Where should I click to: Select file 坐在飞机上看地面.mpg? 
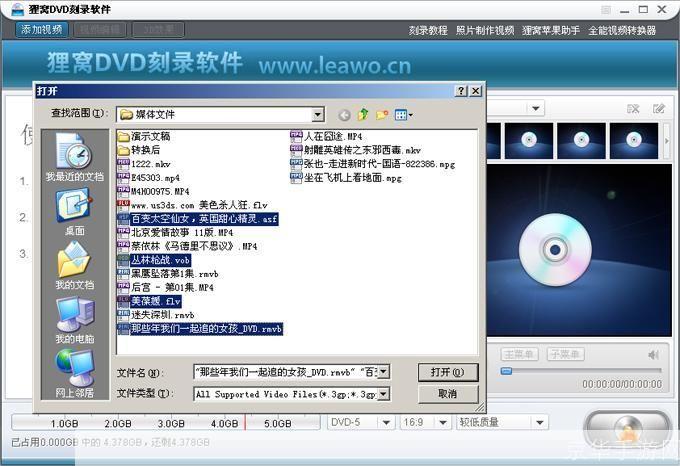coord(346,178)
